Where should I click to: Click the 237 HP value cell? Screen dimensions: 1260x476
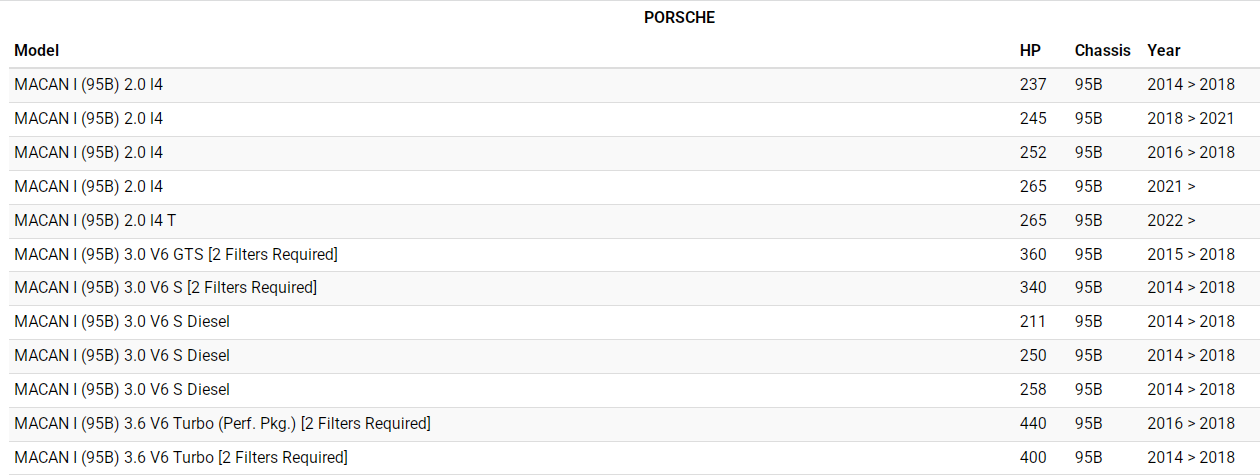pos(1033,85)
